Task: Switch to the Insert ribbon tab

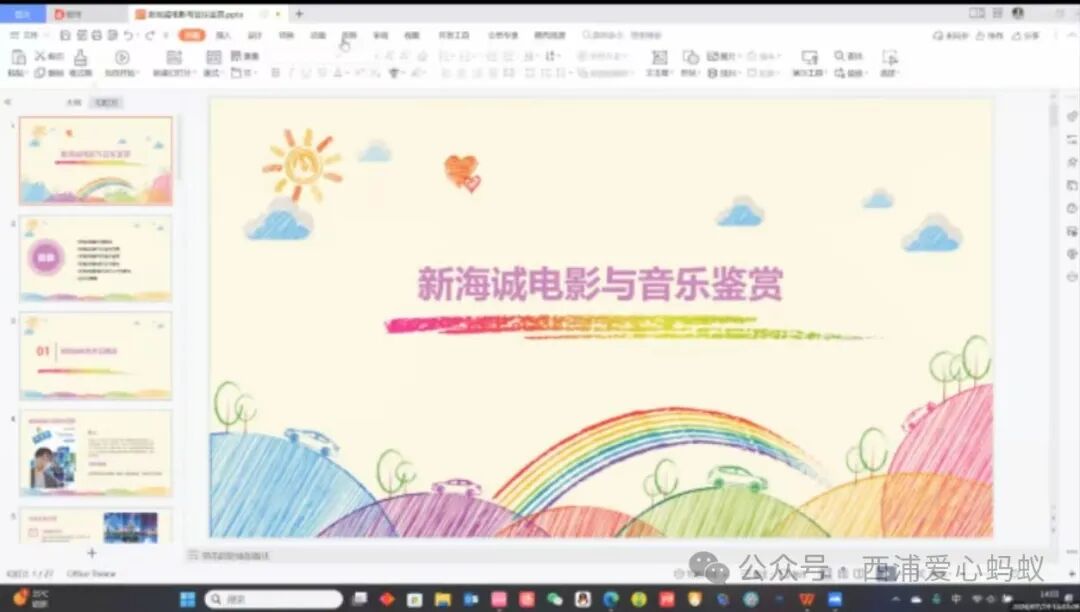Action: 223,35
